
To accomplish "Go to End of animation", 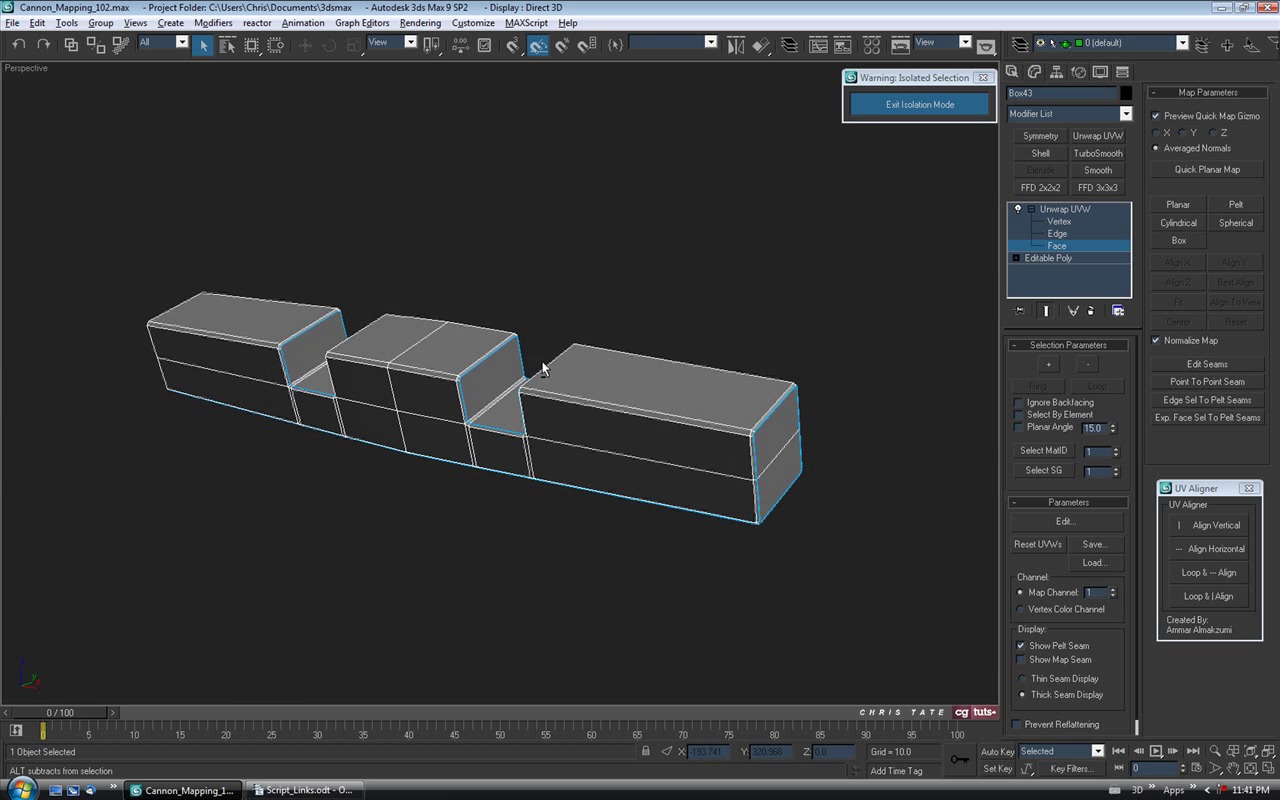I will click(1194, 751).
